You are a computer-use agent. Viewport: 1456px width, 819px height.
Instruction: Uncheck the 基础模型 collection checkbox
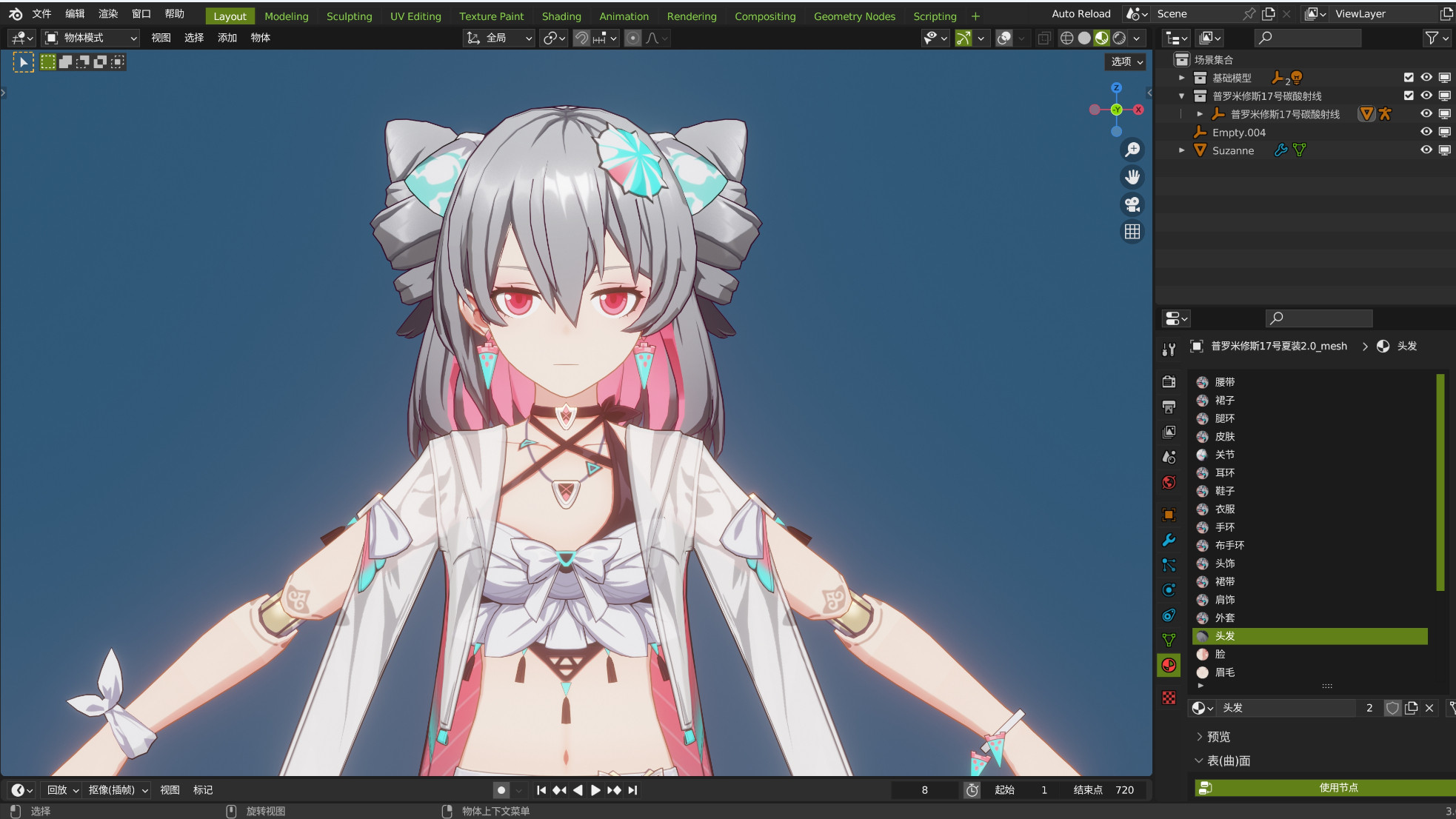[x=1408, y=77]
